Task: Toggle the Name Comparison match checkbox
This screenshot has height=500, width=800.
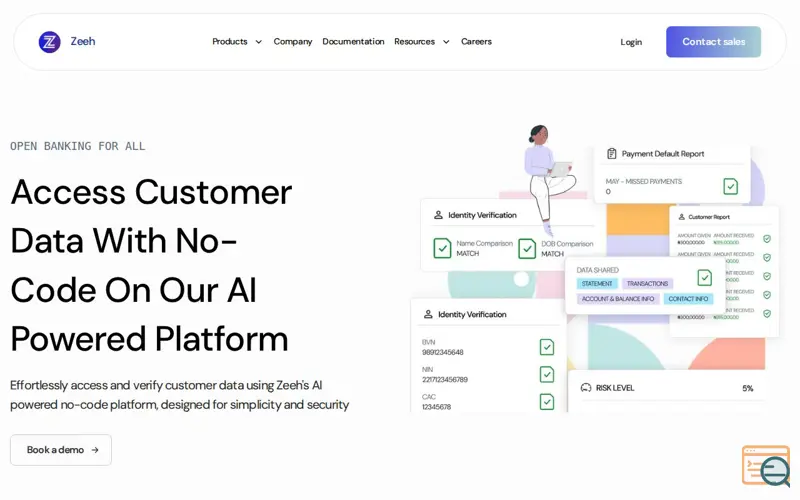Action: [x=442, y=248]
